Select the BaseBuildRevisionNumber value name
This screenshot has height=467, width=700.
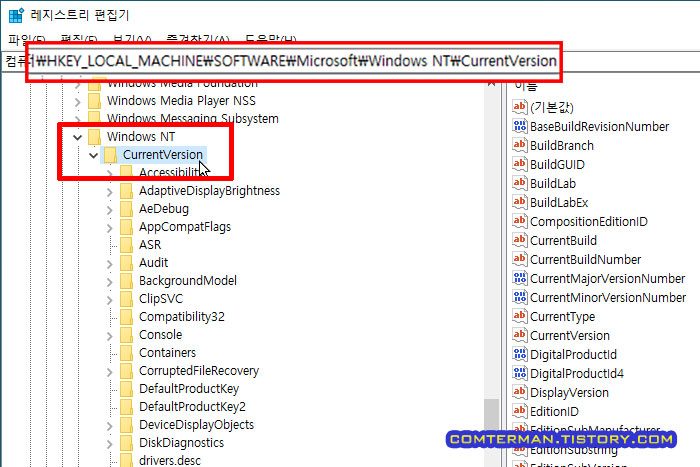click(x=599, y=126)
